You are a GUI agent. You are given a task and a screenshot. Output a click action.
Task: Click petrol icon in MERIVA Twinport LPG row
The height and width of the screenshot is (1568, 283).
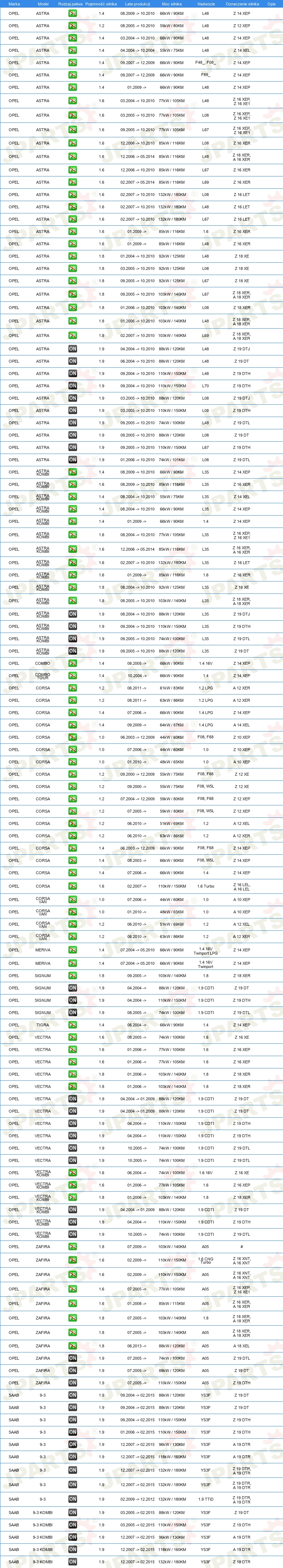pos(72,950)
